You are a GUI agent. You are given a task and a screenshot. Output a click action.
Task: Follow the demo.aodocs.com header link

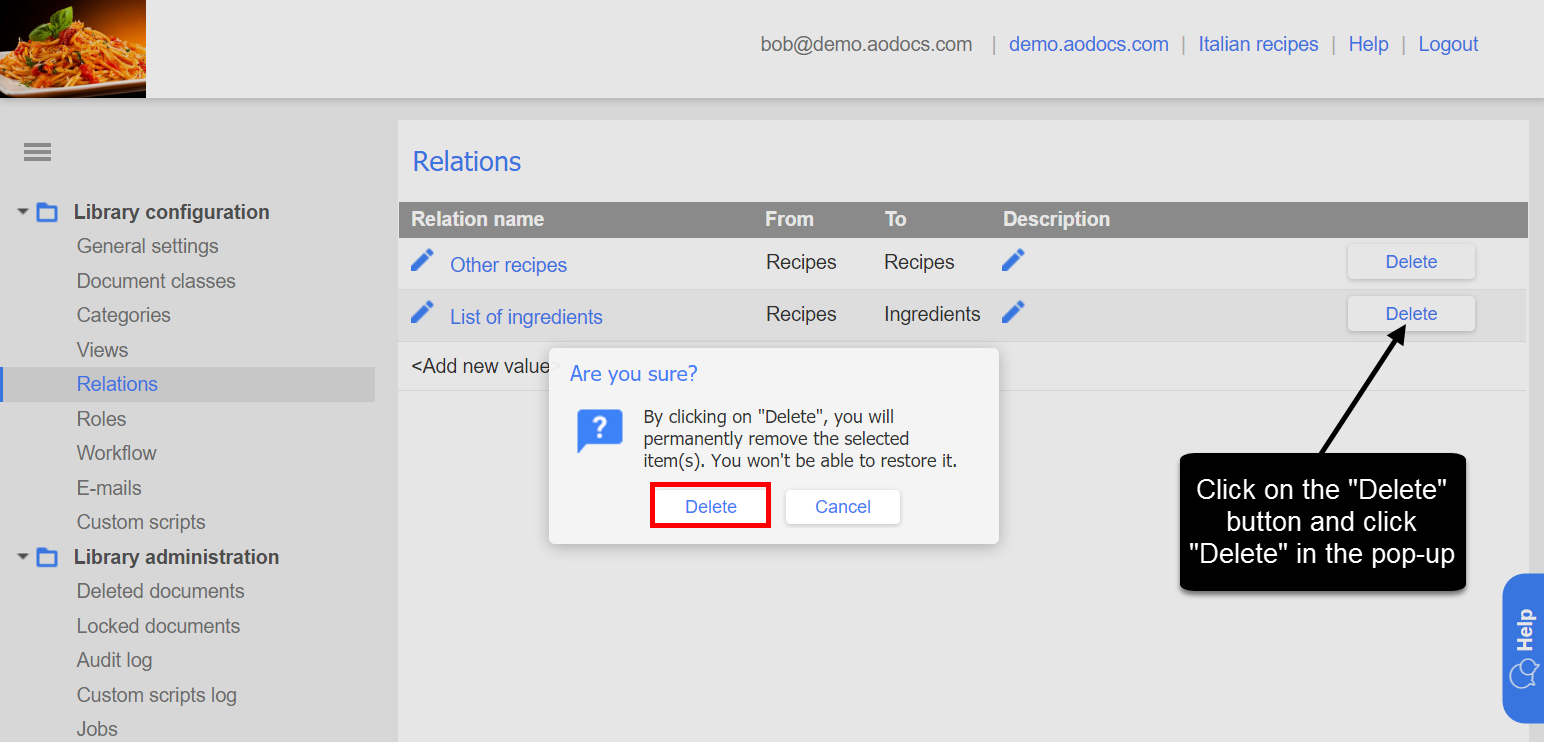pyautogui.click(x=1088, y=44)
